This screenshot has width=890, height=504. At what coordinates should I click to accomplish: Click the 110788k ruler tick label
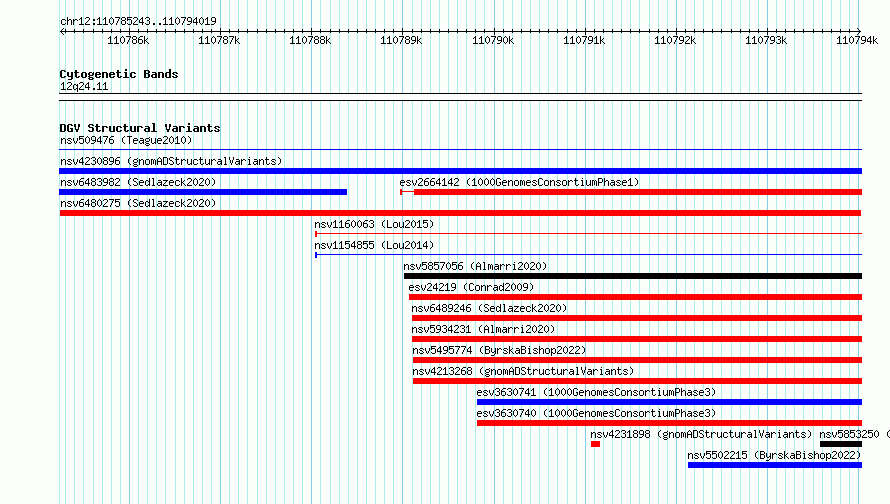tap(309, 40)
